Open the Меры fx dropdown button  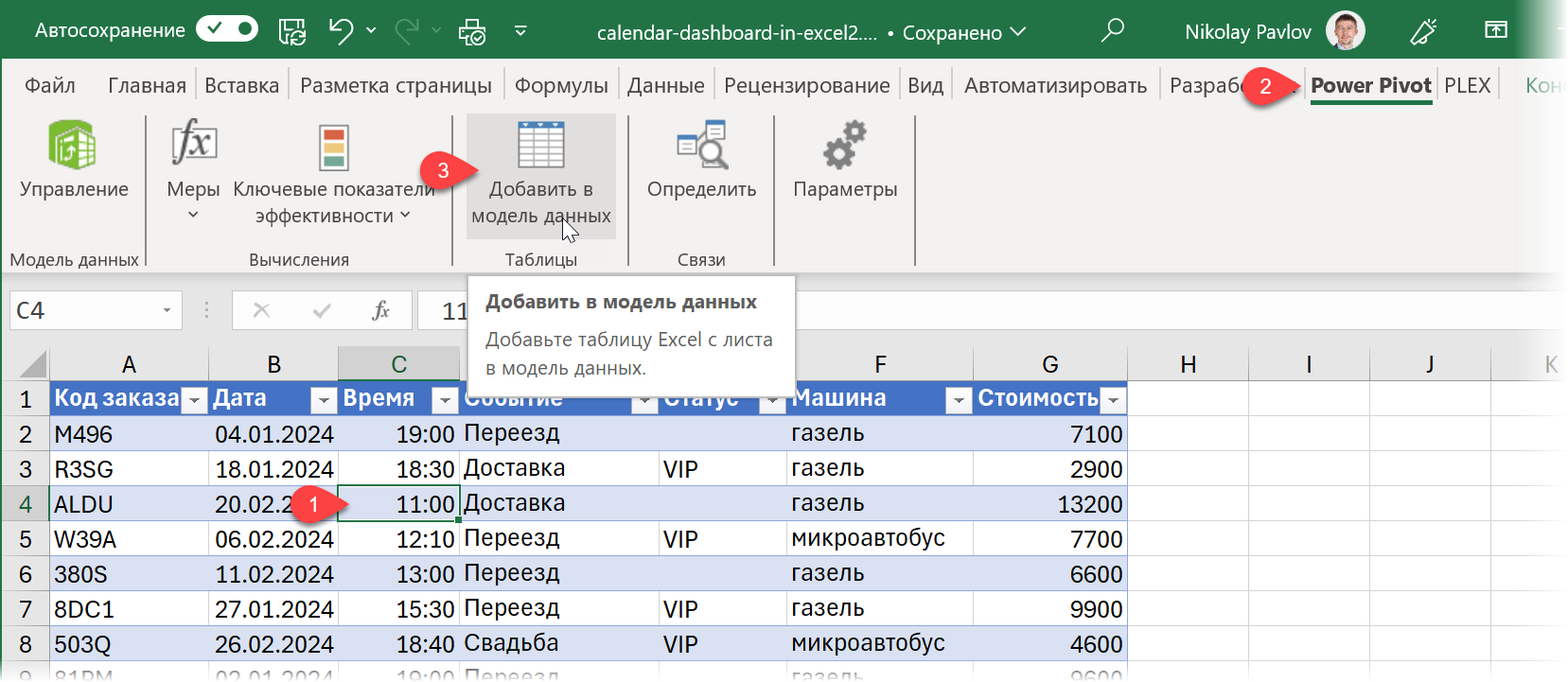click(x=193, y=170)
